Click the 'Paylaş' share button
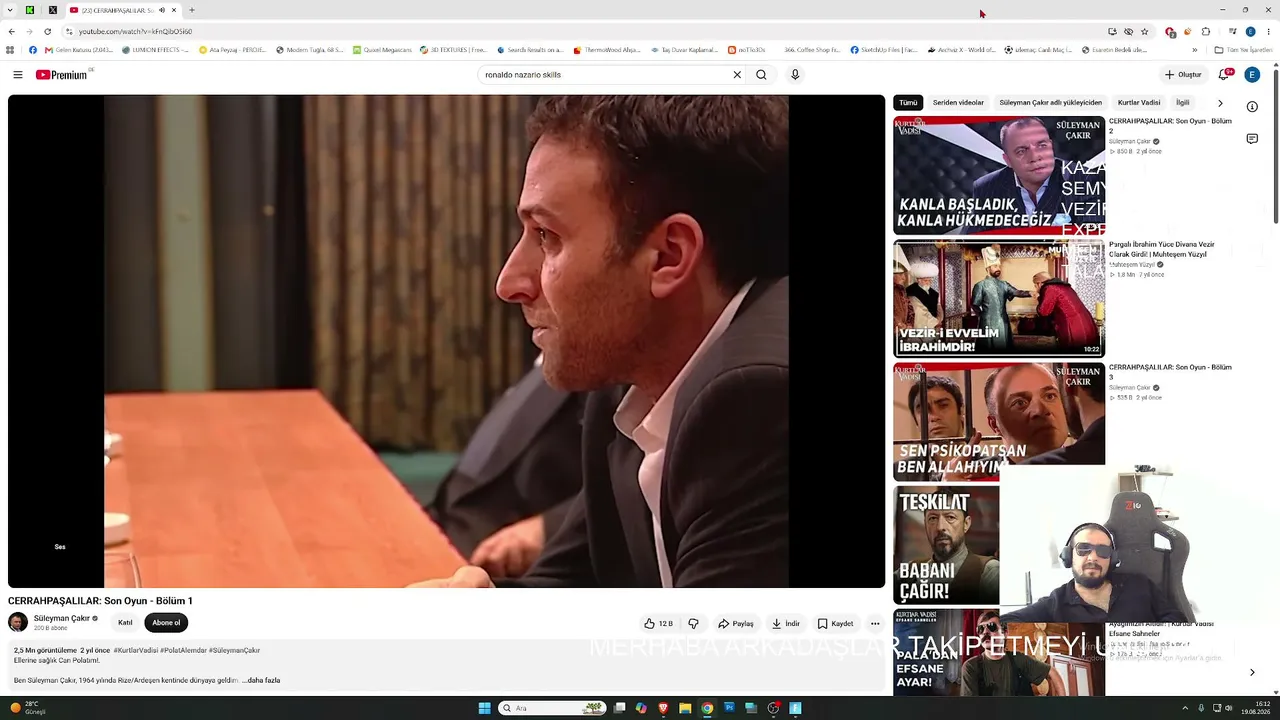1280x720 pixels. point(736,623)
